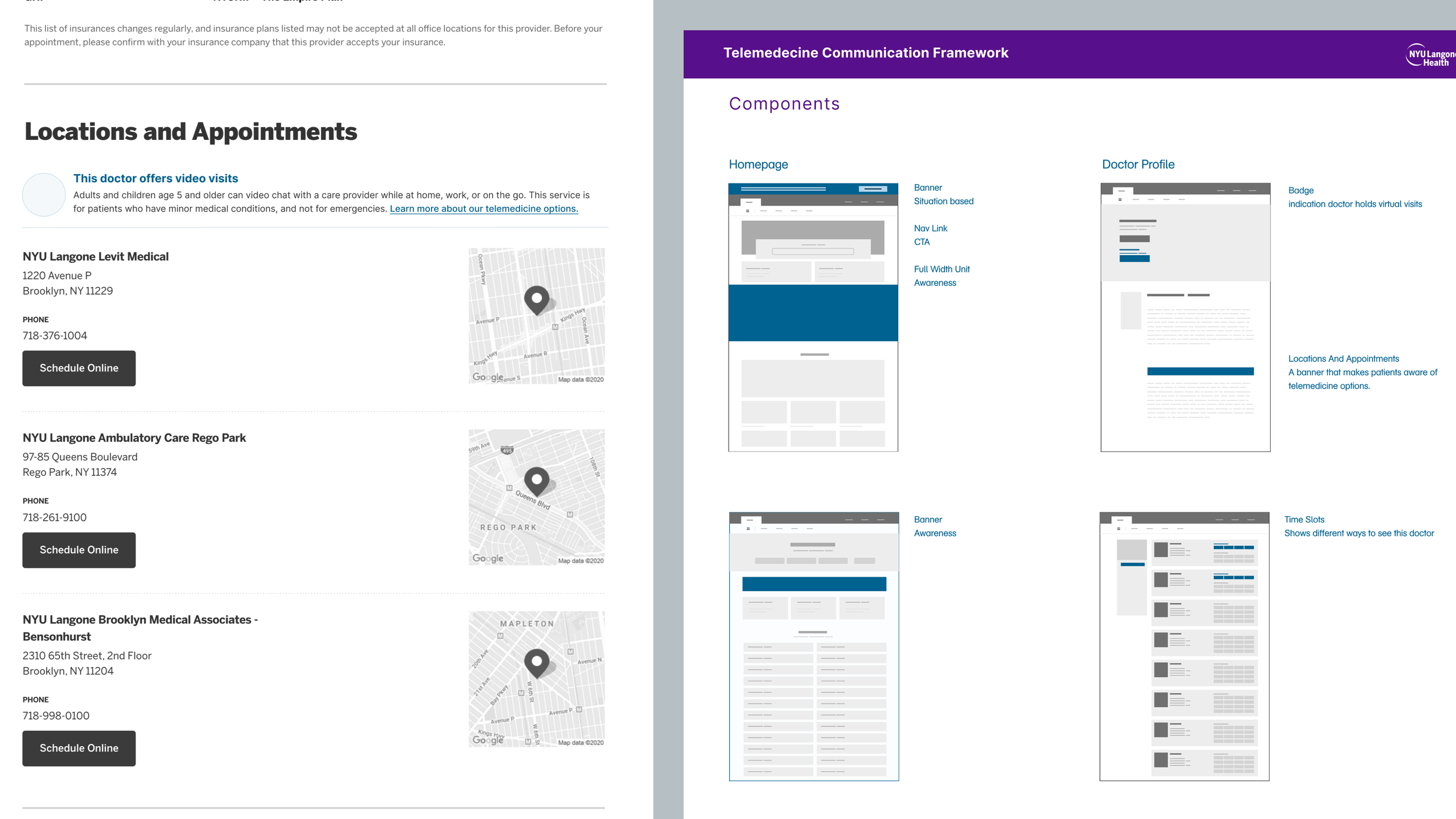Viewport: 1456px width, 819px height.
Task: Click the Telemedecine Communication Framework title
Action: 865,53
